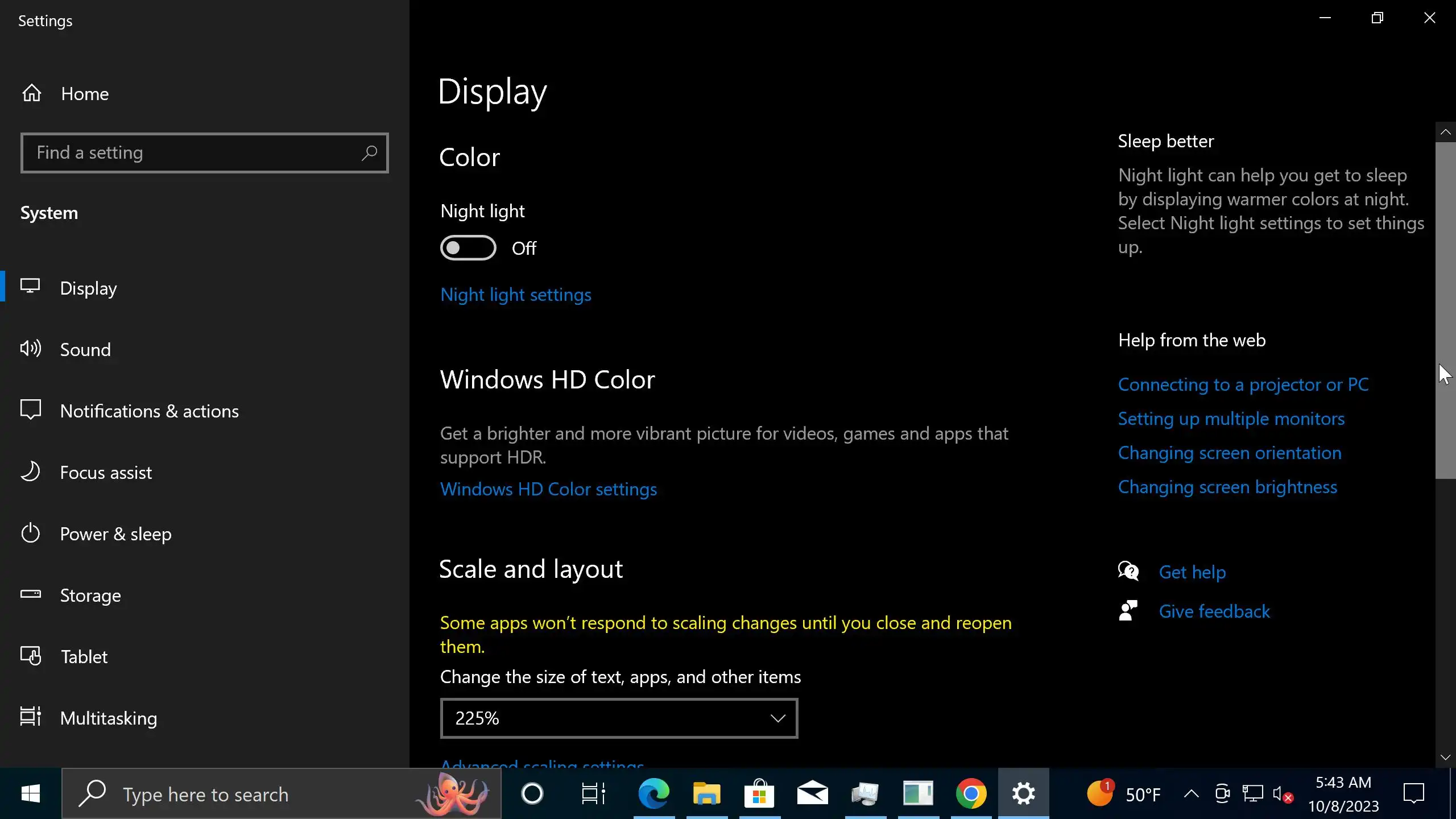This screenshot has width=1456, height=819.
Task: Click the Home icon in the sidebar
Action: tap(32, 93)
